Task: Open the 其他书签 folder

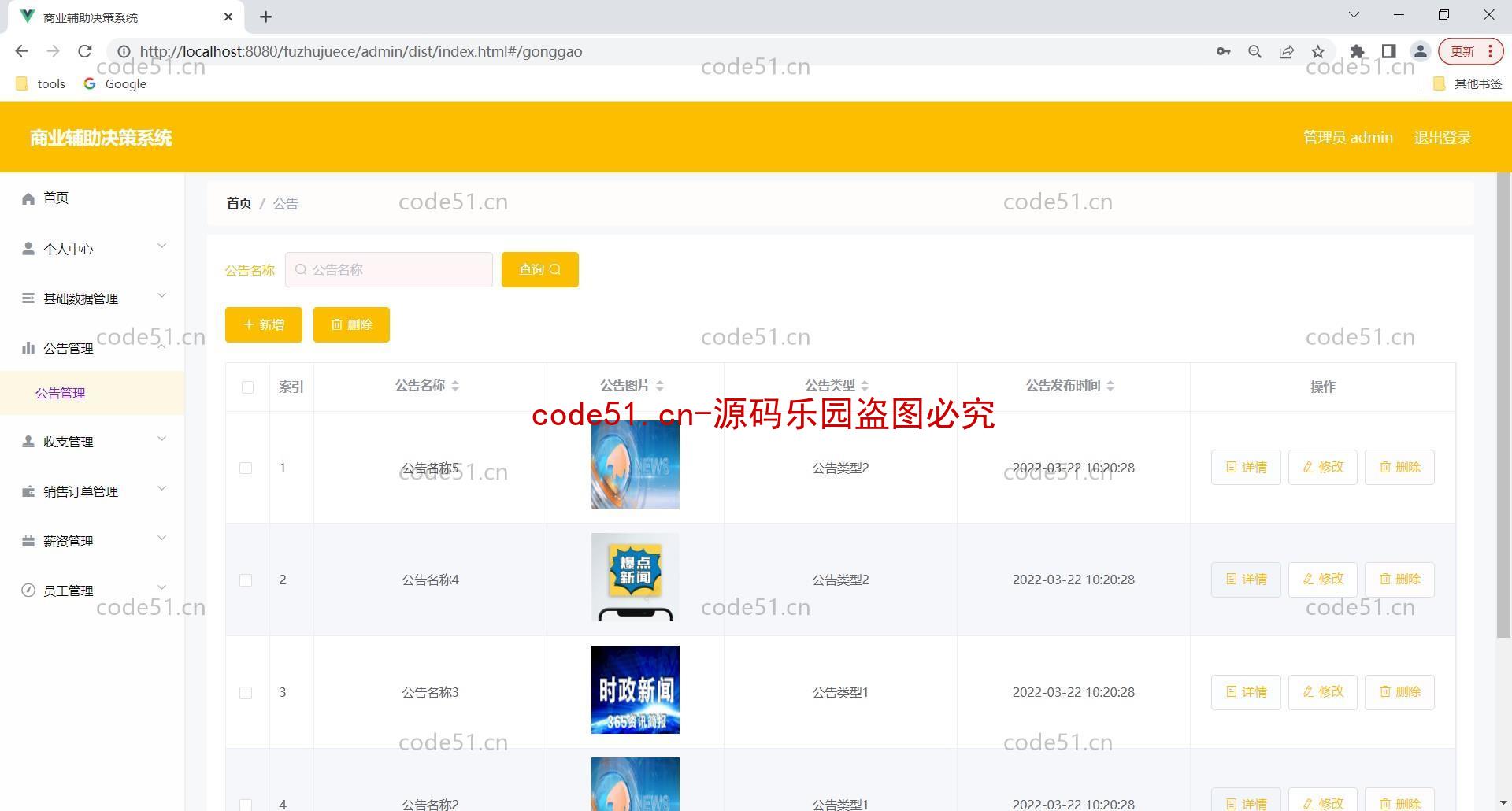Action: click(x=1468, y=83)
